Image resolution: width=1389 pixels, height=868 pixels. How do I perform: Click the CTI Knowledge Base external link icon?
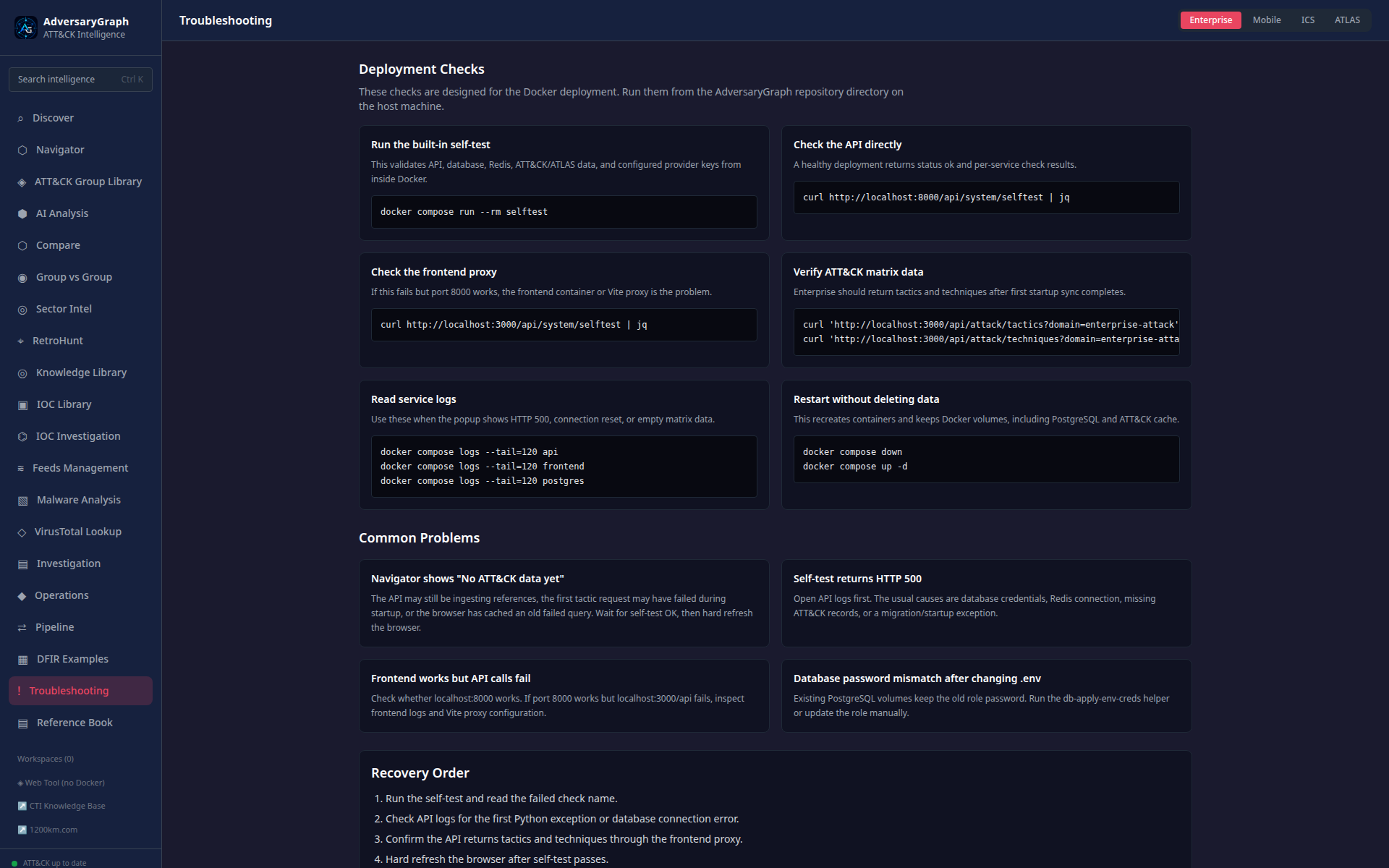pos(22,806)
